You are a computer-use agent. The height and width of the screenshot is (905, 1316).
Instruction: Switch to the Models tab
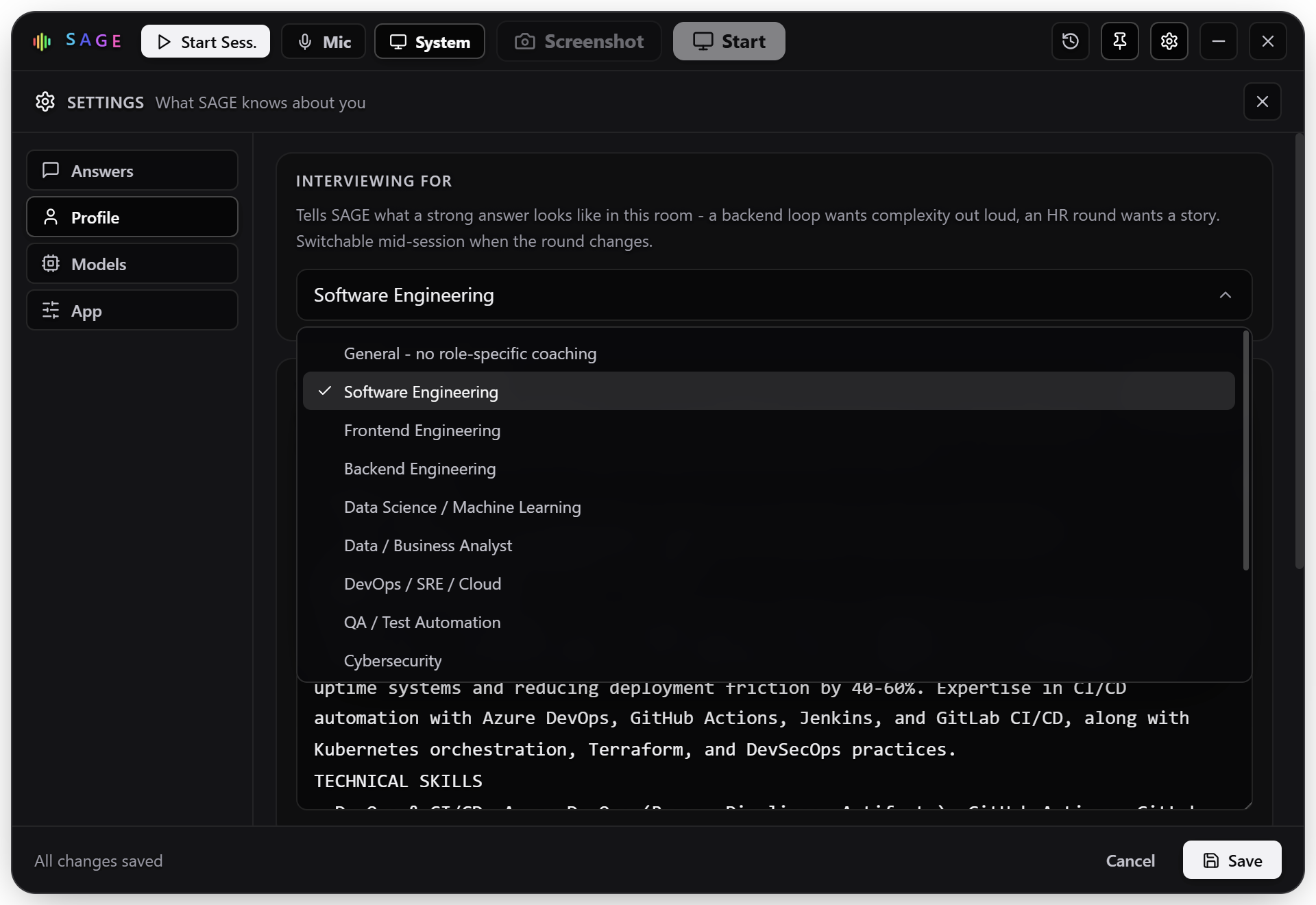[x=132, y=263]
